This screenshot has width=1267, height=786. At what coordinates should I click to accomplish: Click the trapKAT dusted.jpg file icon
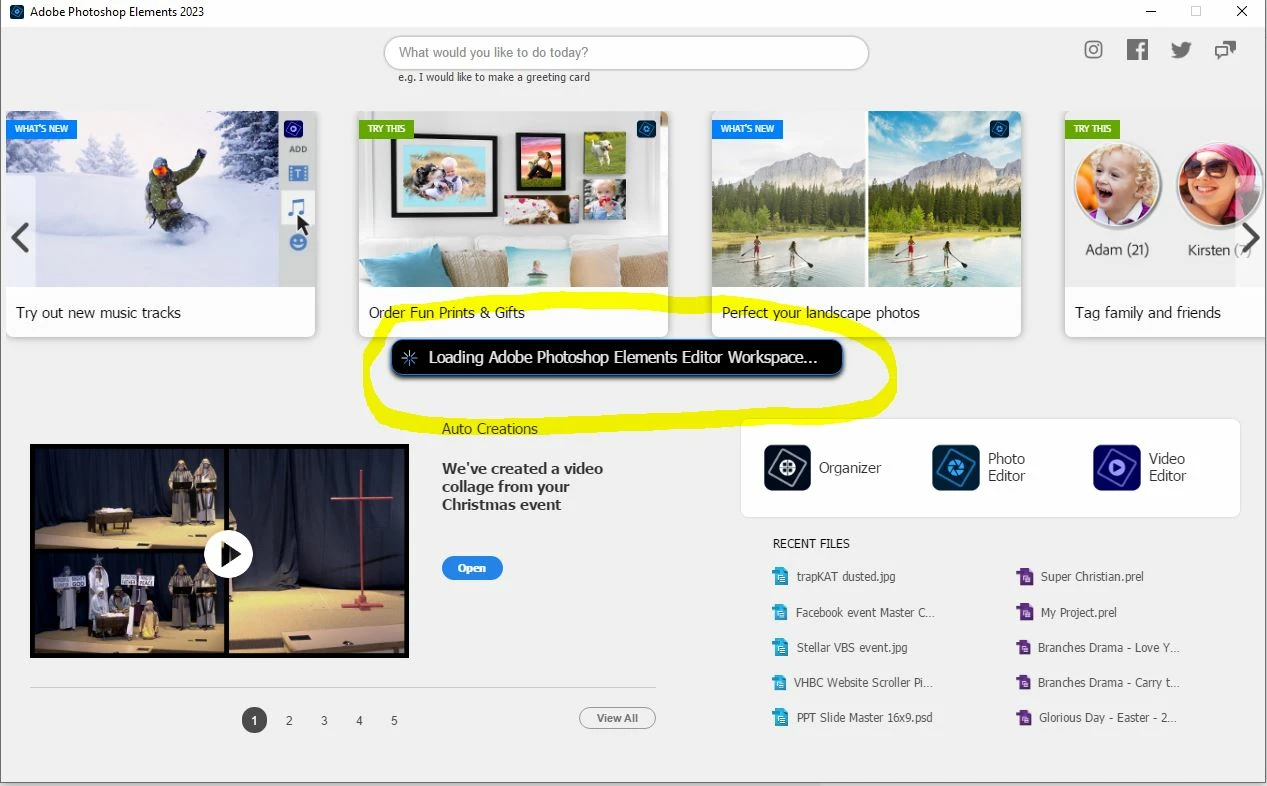[780, 576]
